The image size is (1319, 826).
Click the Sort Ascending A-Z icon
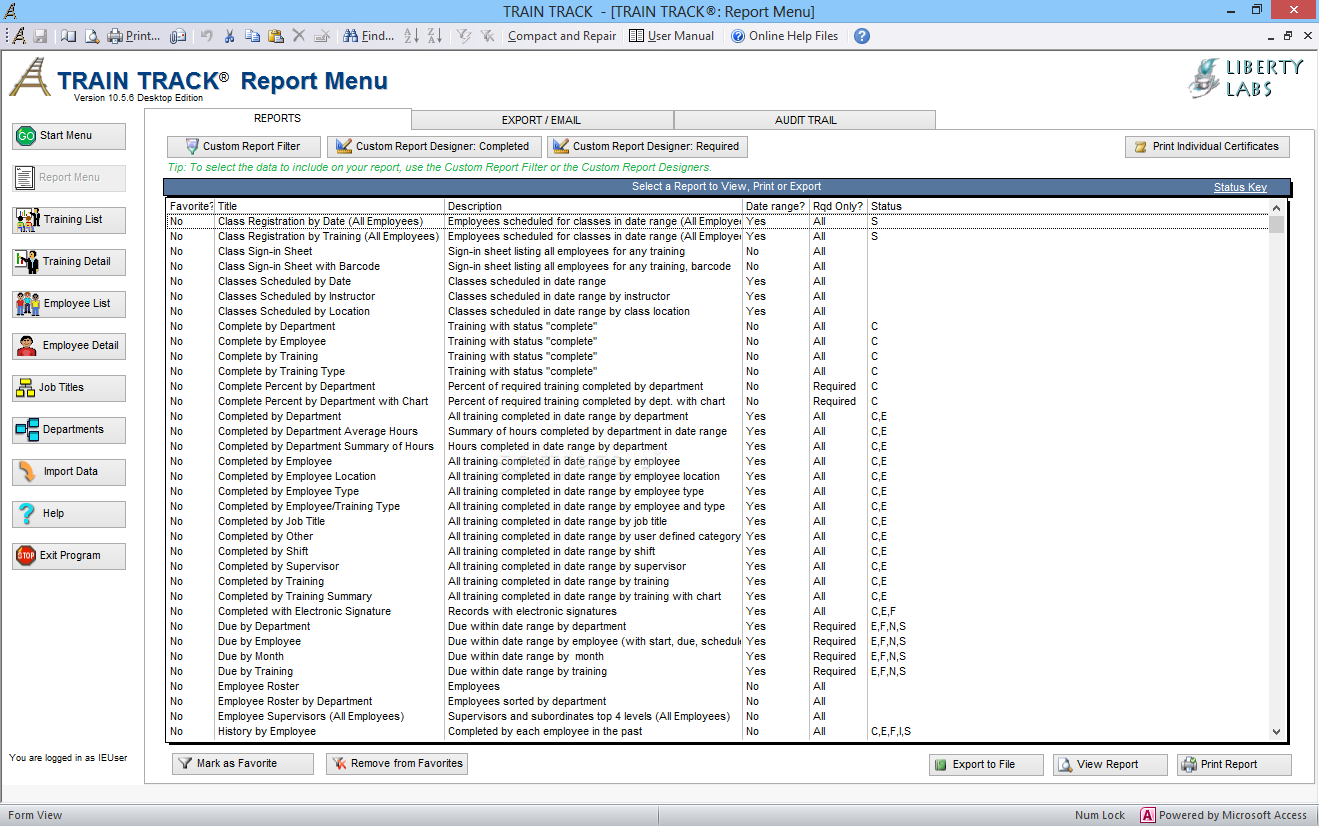coord(412,36)
